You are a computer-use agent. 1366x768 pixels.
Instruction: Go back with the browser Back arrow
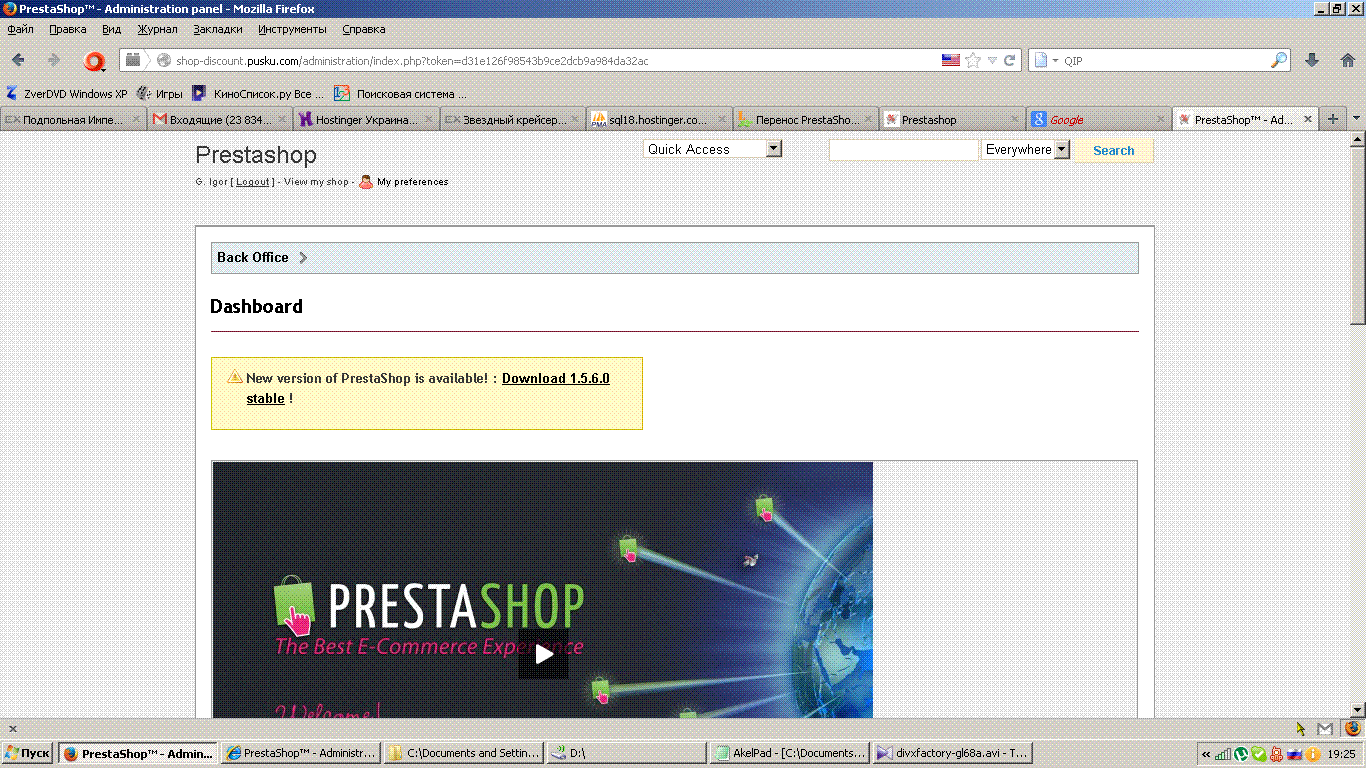pos(18,60)
